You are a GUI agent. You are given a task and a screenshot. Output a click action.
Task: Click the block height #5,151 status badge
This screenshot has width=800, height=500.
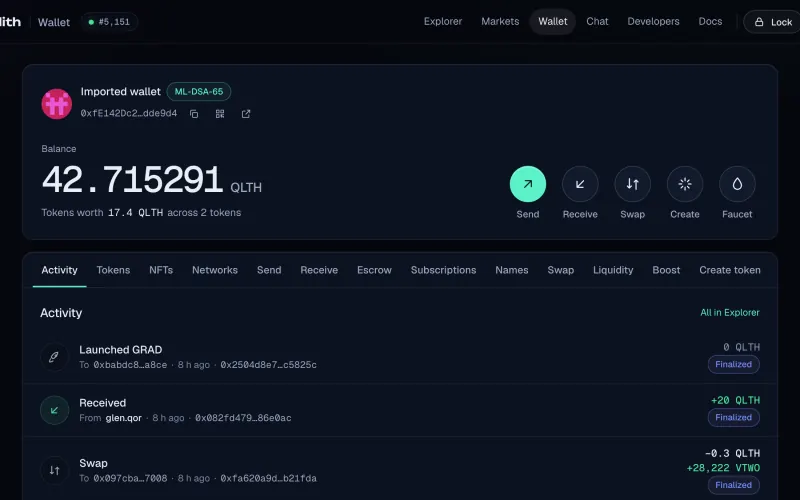109,22
